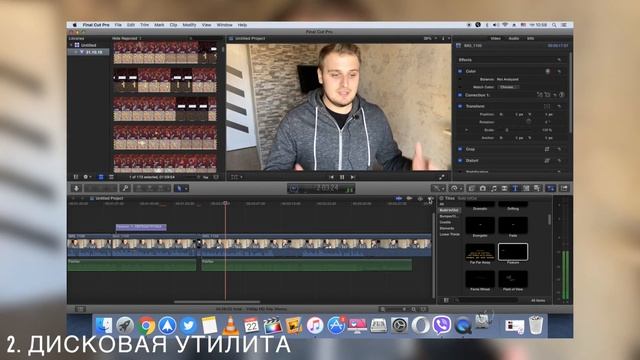Image resolution: width=640 pixels, height=360 pixels.
Task: Switch to inspector Audio tab
Action: click(x=513, y=38)
